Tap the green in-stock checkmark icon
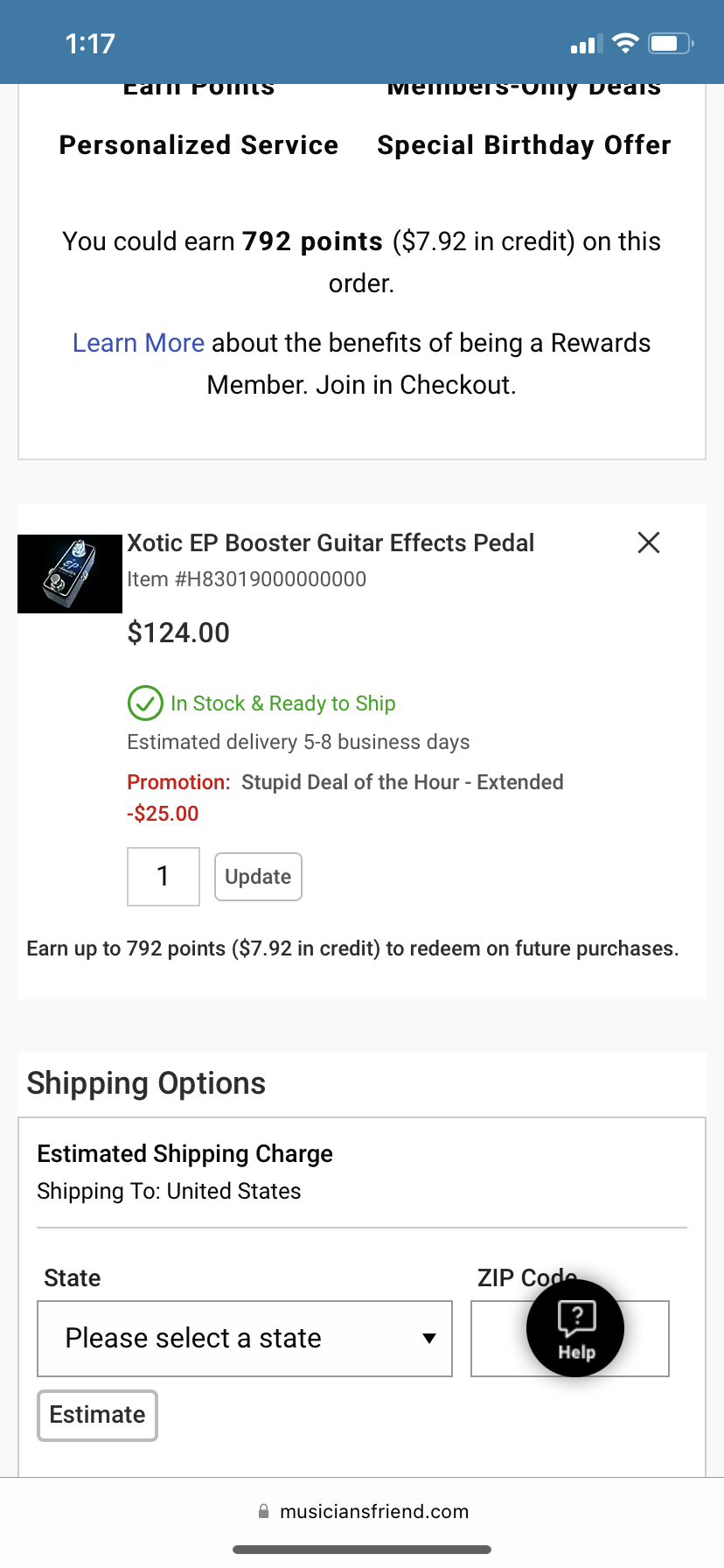This screenshot has height=1568, width=724. coord(145,703)
